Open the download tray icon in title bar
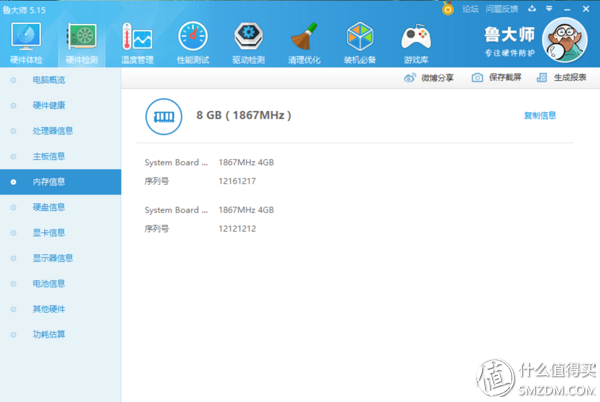Image resolution: width=600 pixels, height=402 pixels. pyautogui.click(x=532, y=9)
